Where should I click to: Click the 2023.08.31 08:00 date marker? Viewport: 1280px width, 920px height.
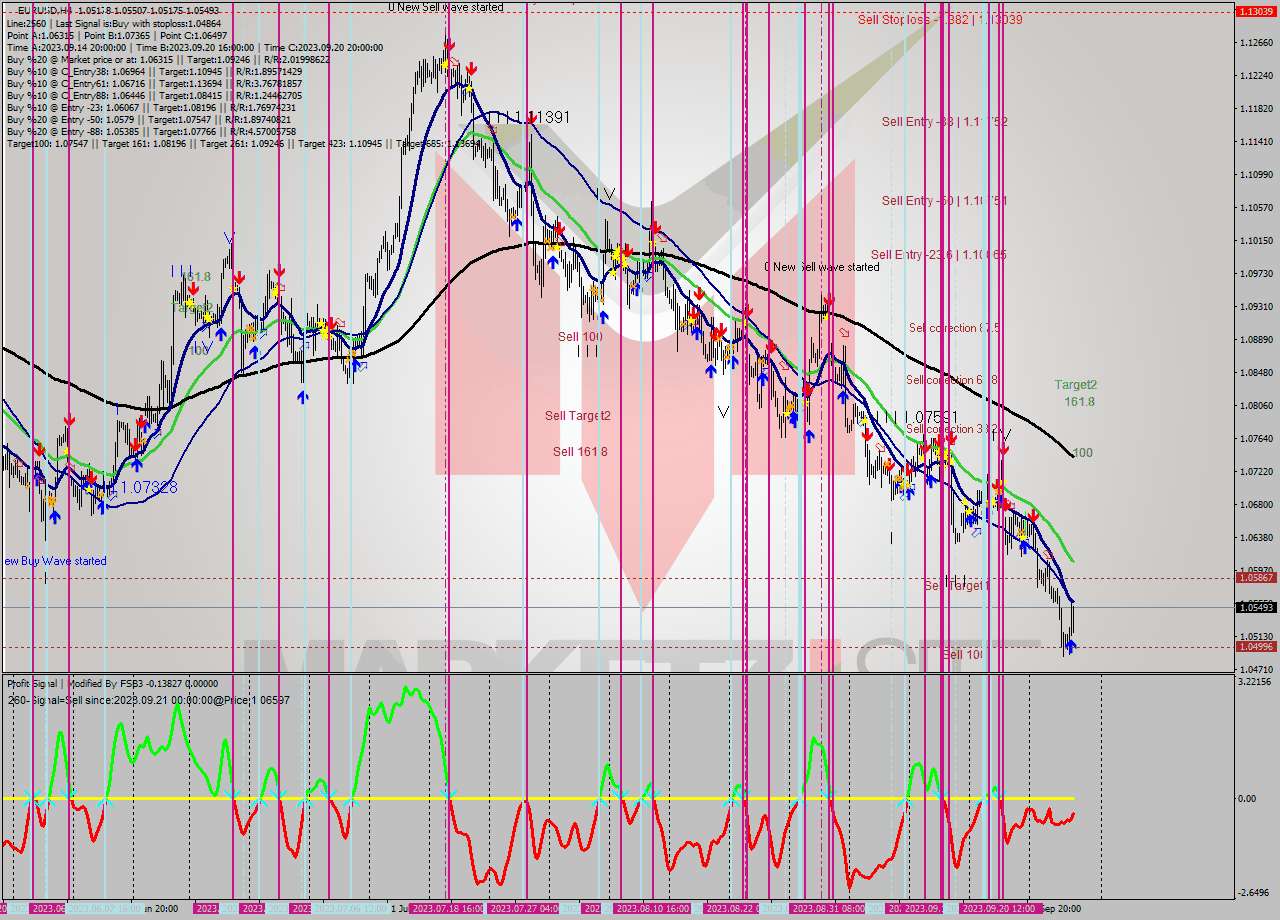point(827,908)
